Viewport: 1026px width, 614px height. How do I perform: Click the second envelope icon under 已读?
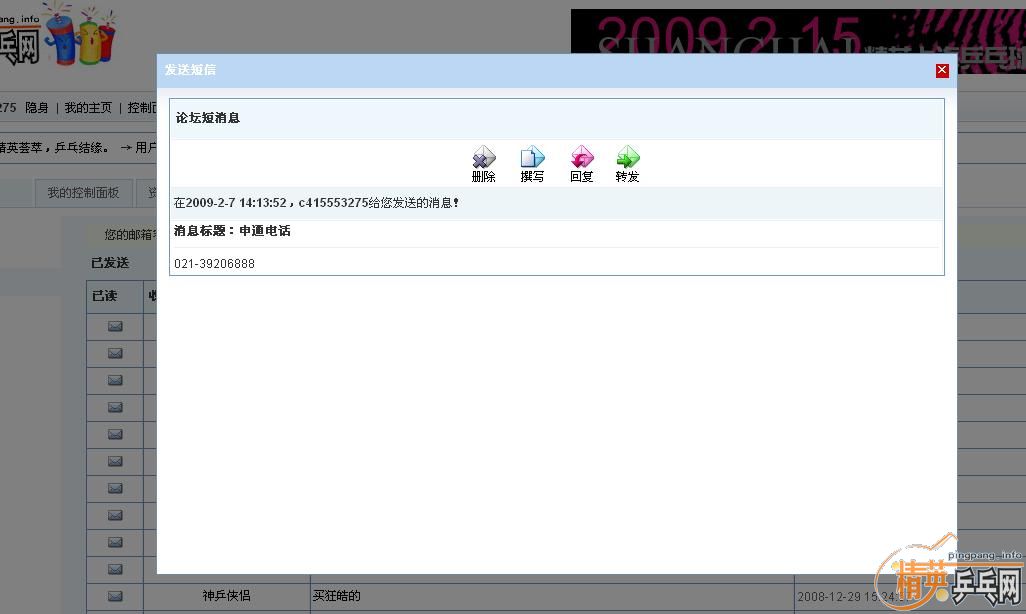(115, 353)
